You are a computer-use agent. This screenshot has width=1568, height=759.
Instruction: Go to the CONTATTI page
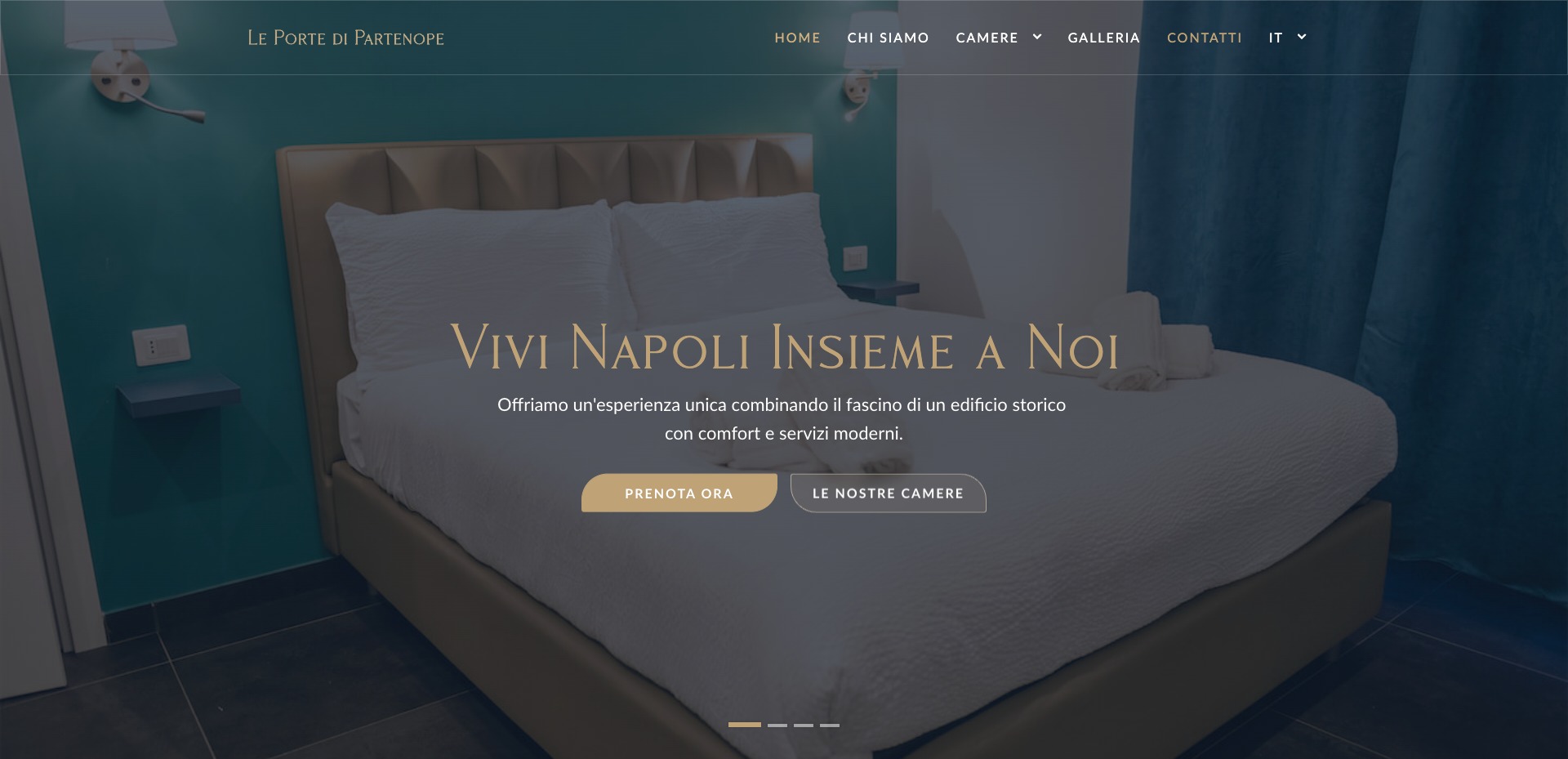coord(1204,38)
